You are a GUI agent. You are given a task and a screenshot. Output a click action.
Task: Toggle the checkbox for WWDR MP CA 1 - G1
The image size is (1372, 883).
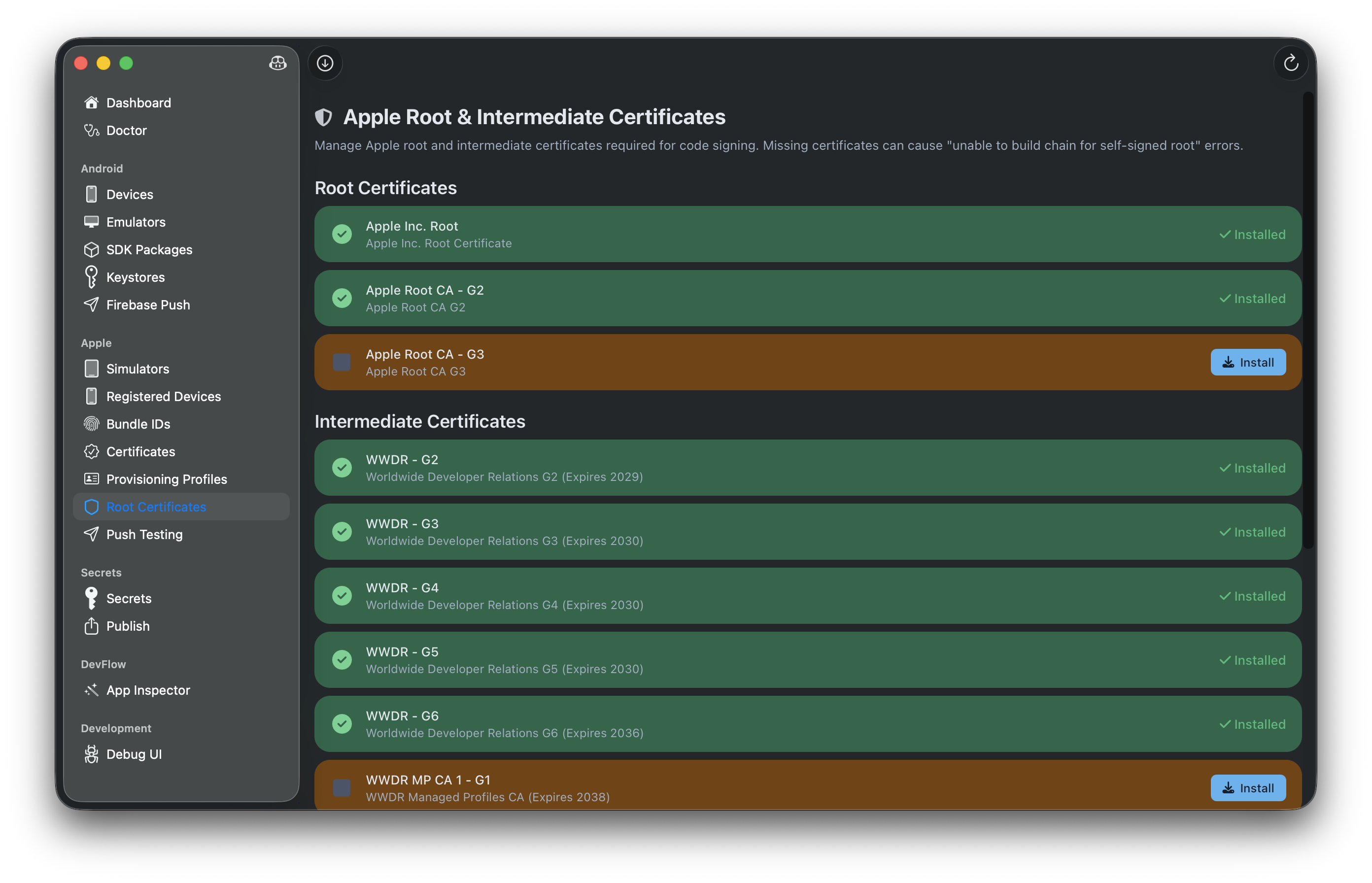pyautogui.click(x=343, y=788)
